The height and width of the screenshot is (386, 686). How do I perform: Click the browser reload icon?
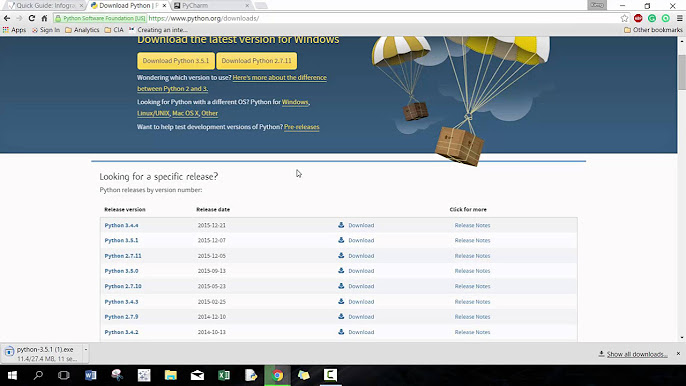(x=32, y=18)
